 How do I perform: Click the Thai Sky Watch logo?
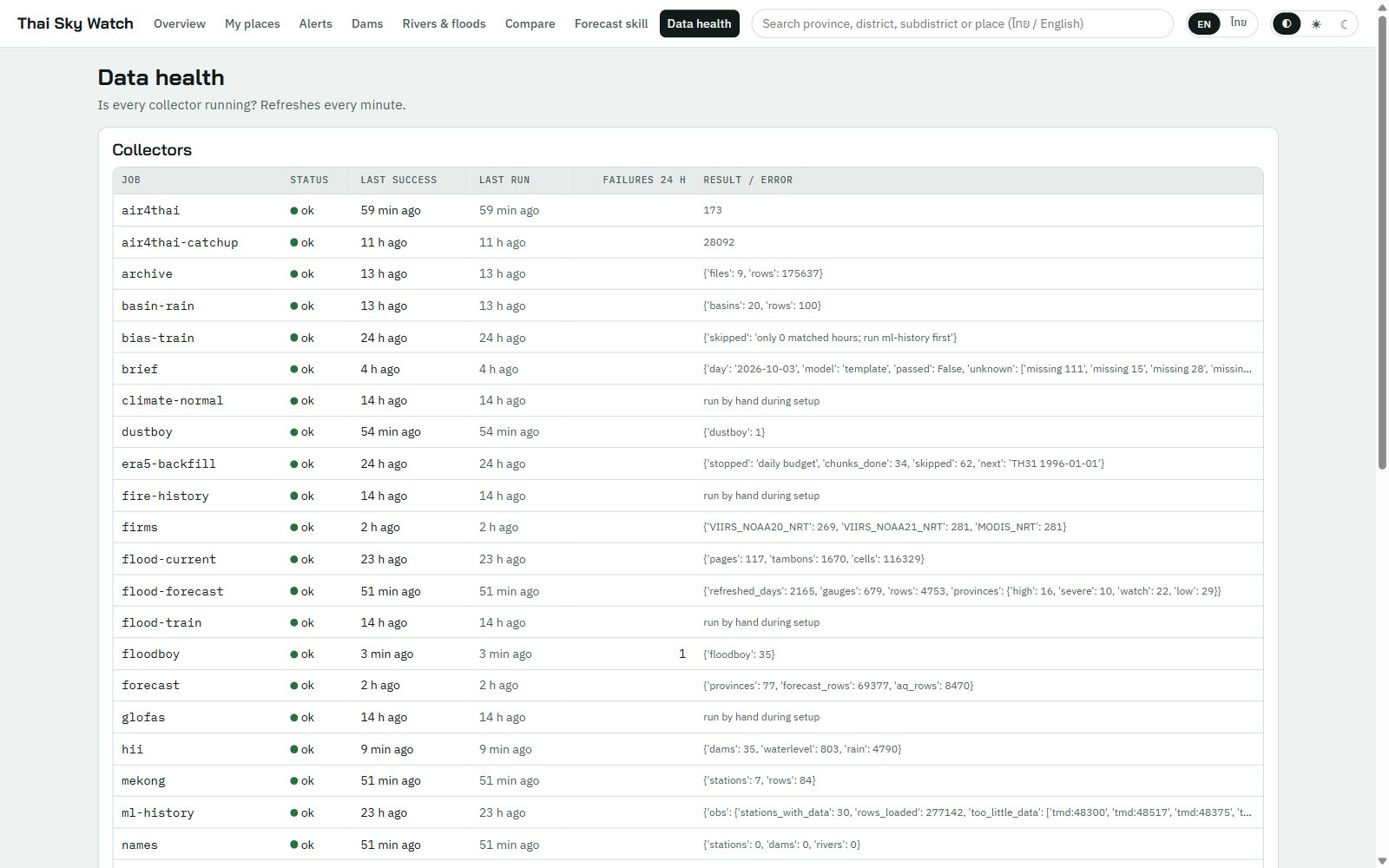point(76,23)
